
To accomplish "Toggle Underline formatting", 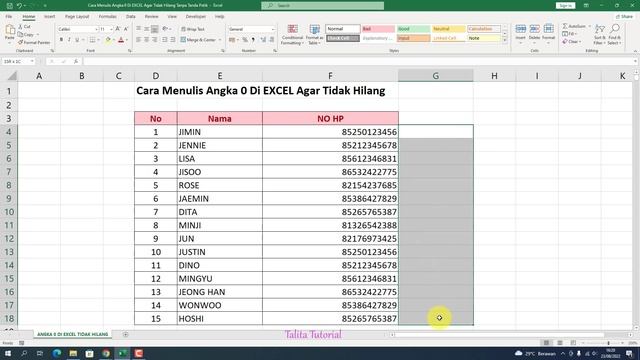I will click(77, 40).
